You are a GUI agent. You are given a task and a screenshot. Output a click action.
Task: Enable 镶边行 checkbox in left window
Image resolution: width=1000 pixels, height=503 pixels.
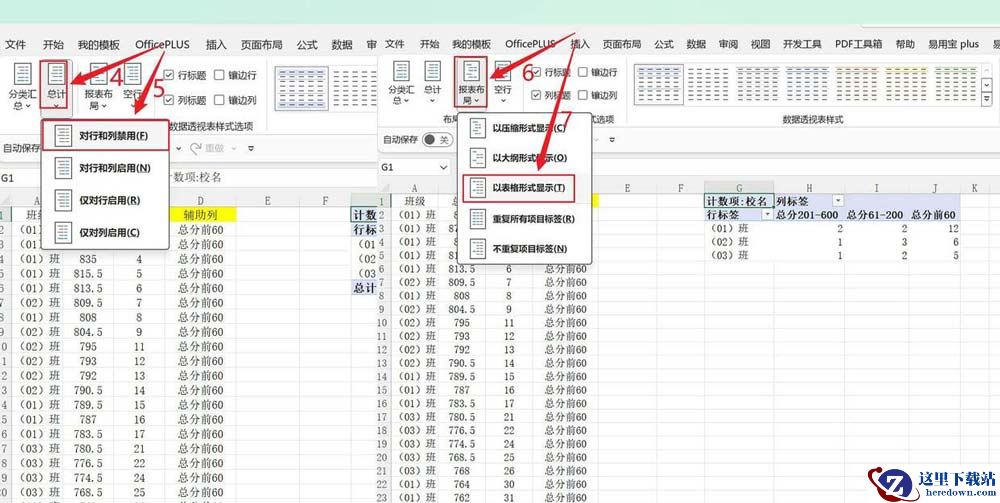click(219, 75)
